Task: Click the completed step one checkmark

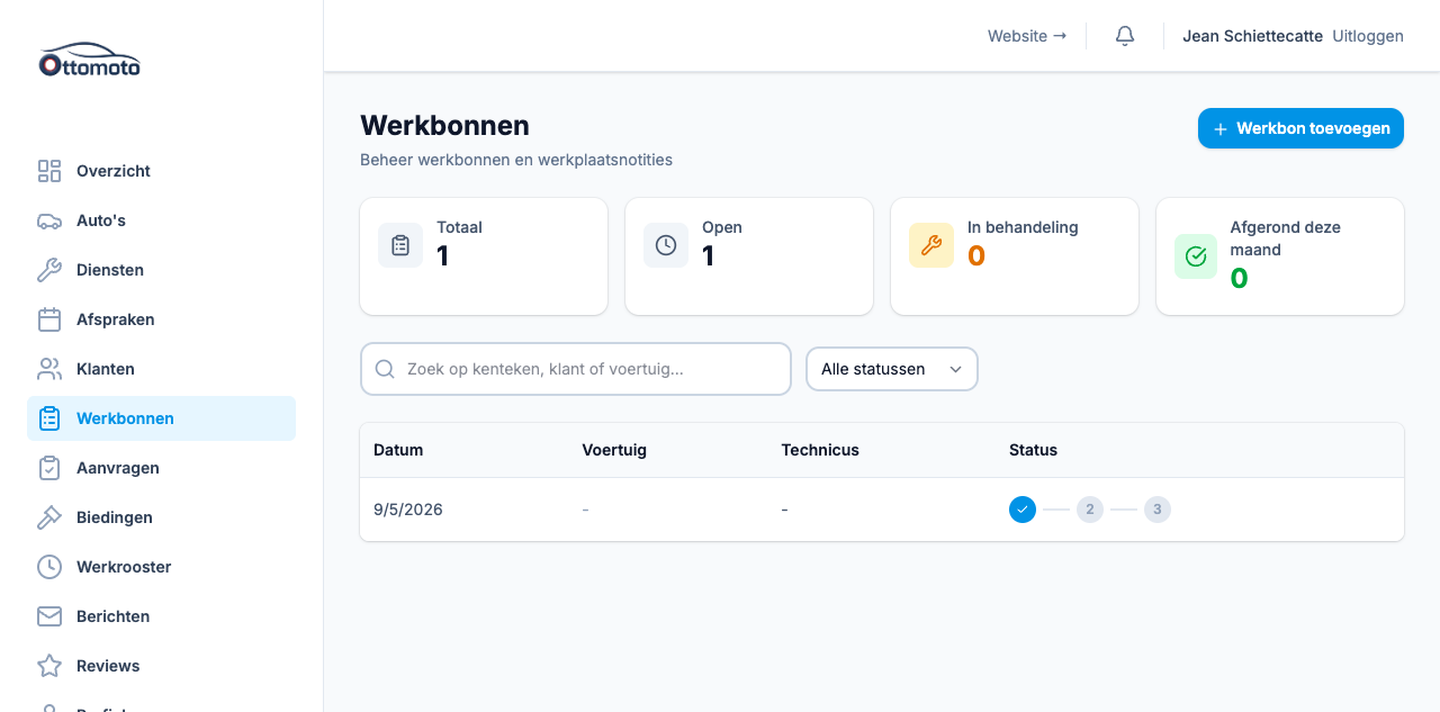Action: (x=1022, y=510)
